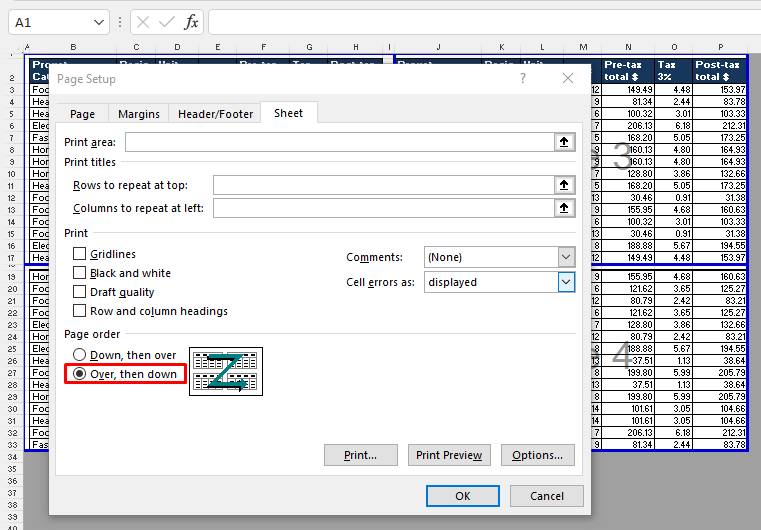Select row 10 header

(x=12, y=174)
